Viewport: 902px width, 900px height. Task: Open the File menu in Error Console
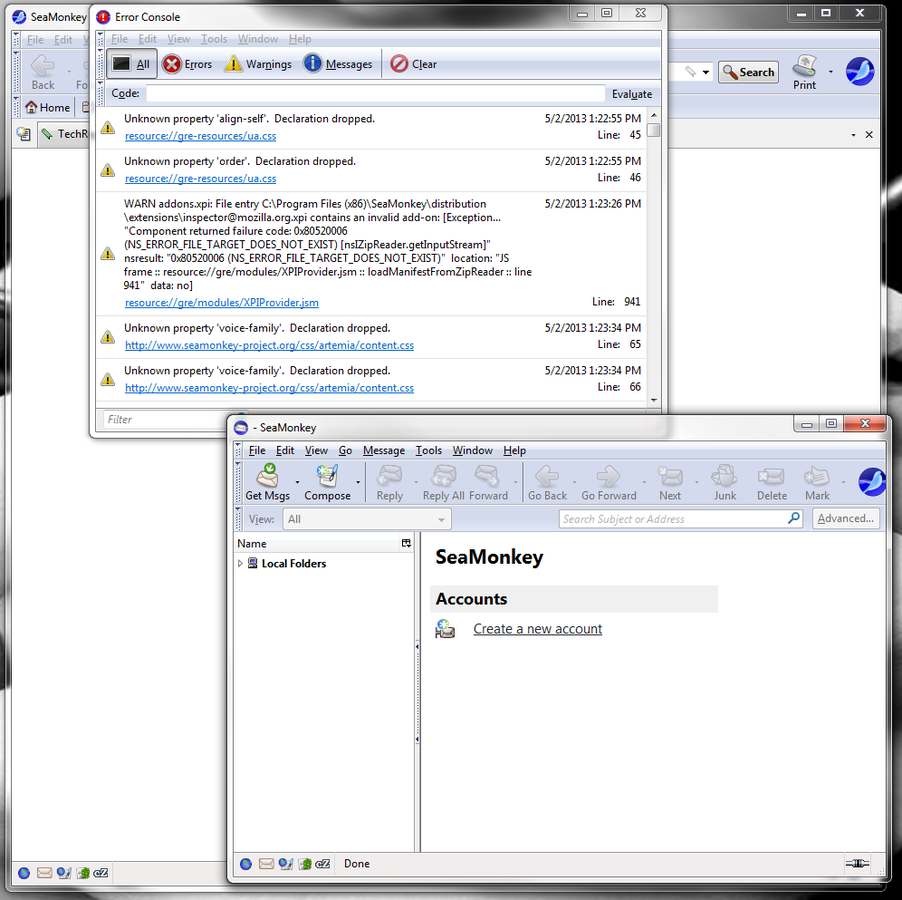coord(120,39)
